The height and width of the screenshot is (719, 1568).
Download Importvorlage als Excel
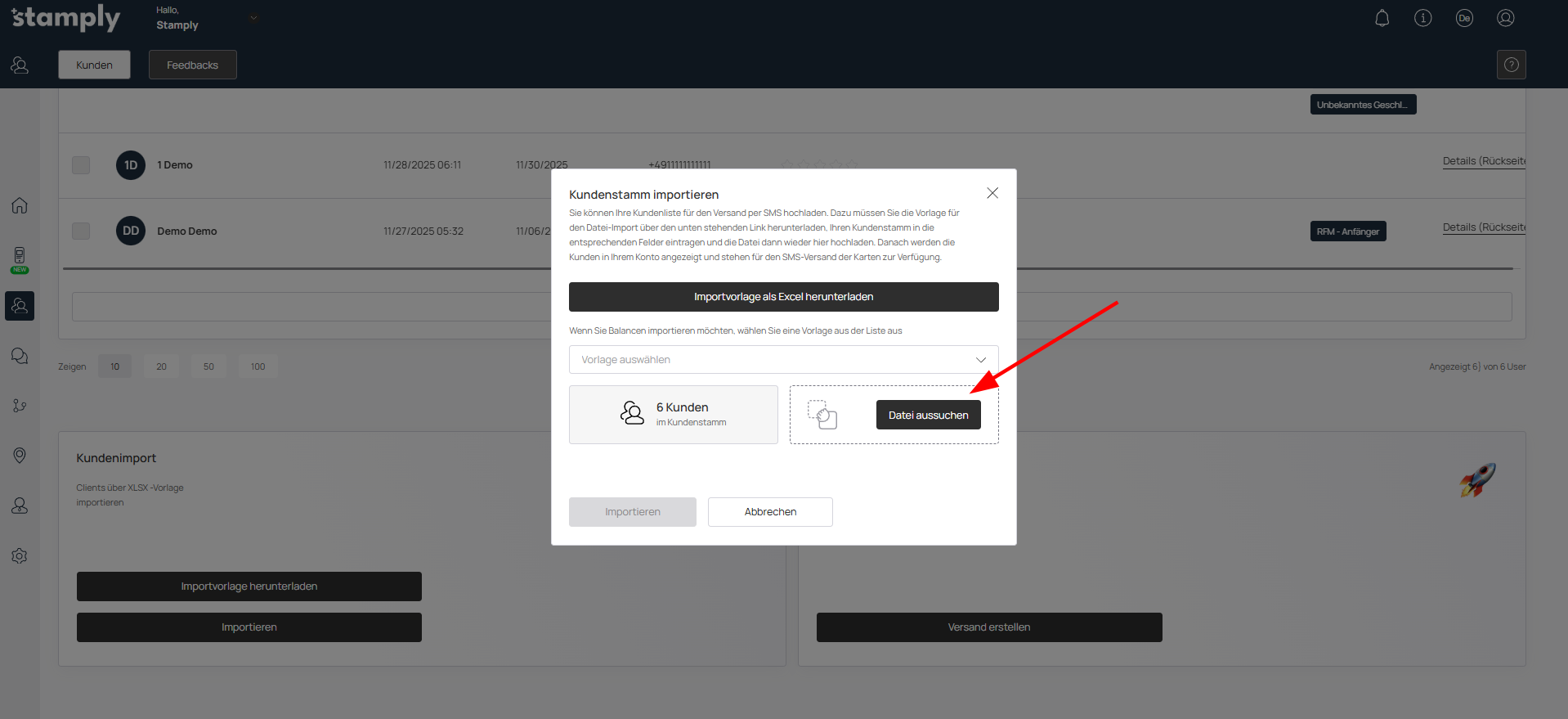coord(783,297)
